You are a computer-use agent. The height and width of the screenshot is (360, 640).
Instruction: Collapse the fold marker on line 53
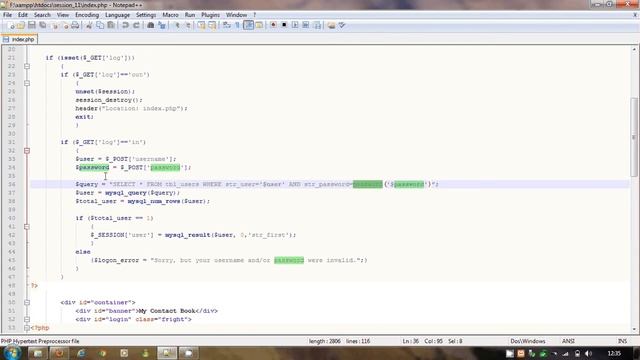[x=27, y=328]
